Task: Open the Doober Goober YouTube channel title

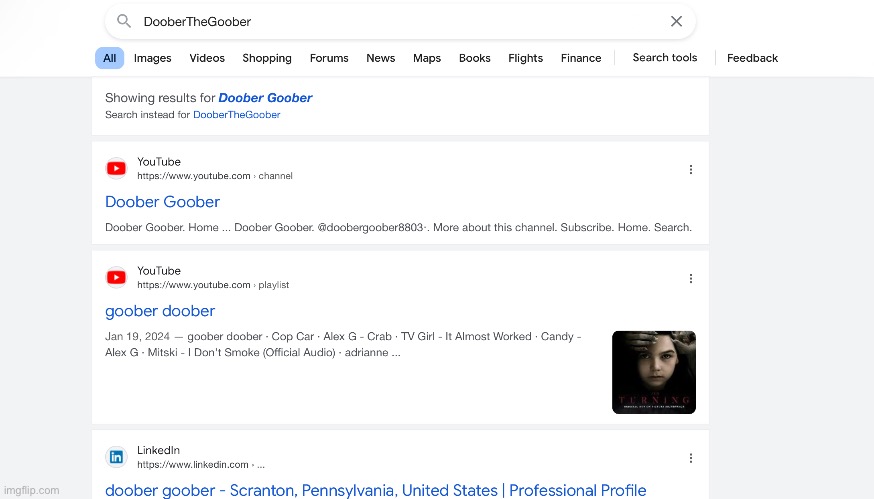Action: (162, 202)
